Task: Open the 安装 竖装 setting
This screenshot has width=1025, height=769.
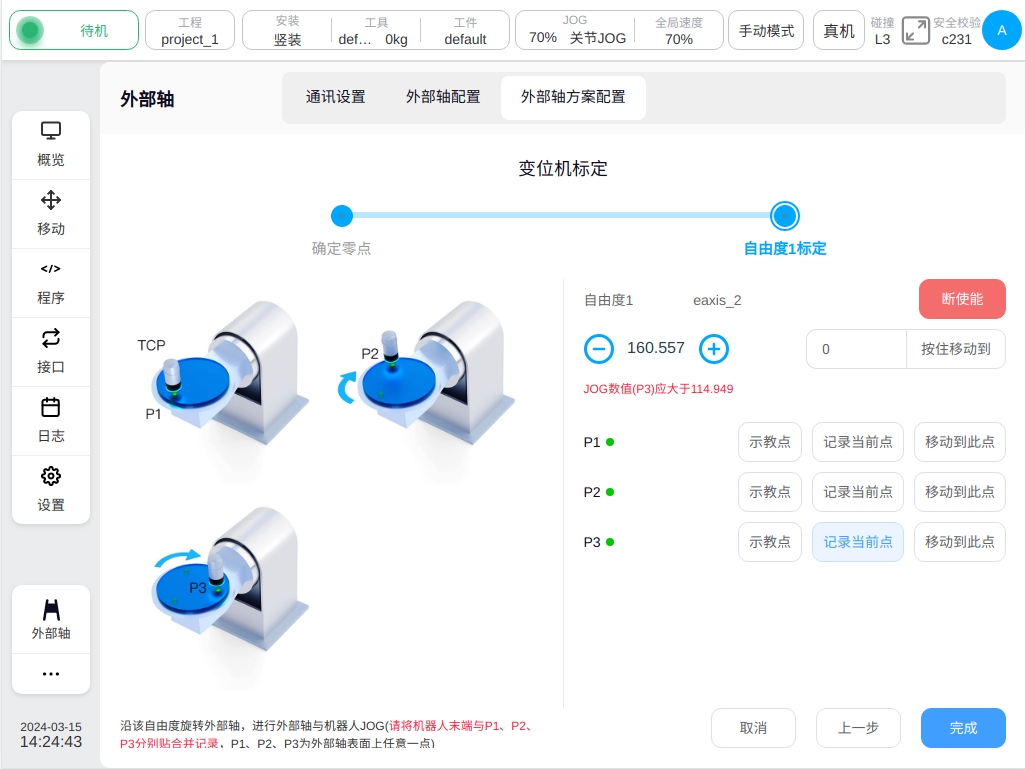Action: coord(288,31)
